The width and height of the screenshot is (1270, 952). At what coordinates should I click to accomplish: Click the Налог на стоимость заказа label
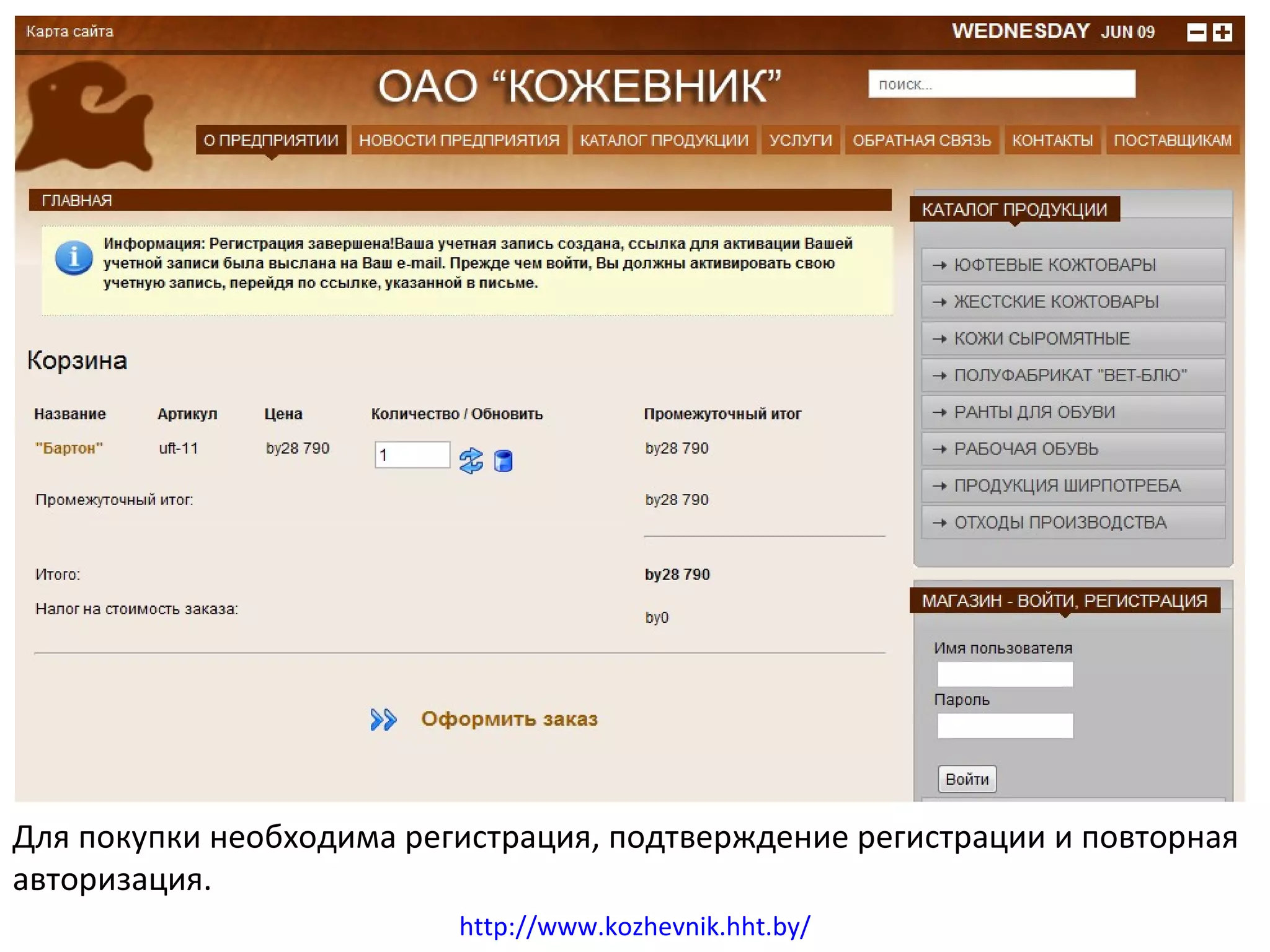[x=137, y=609]
